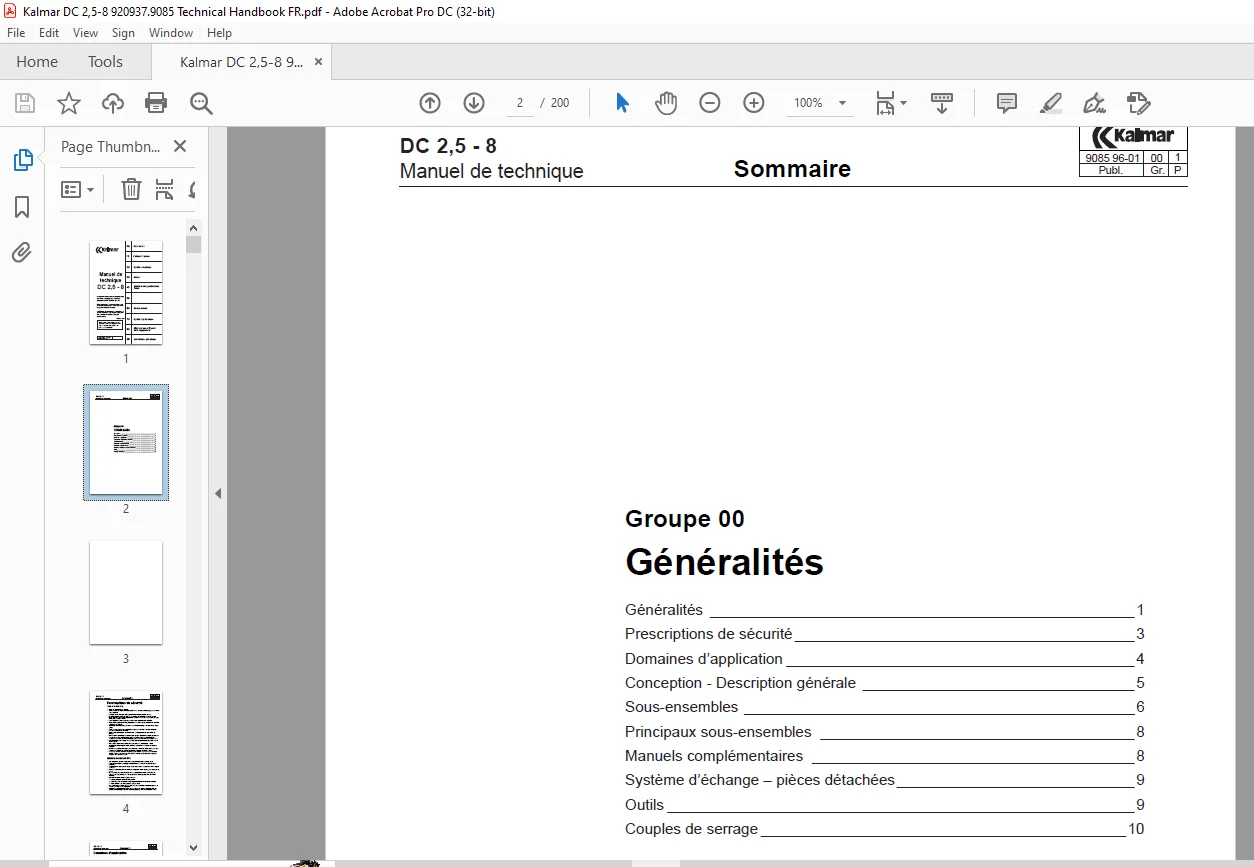The width and height of the screenshot is (1254, 867).
Task: Close the Page Thumbnails panel
Action: (x=180, y=146)
